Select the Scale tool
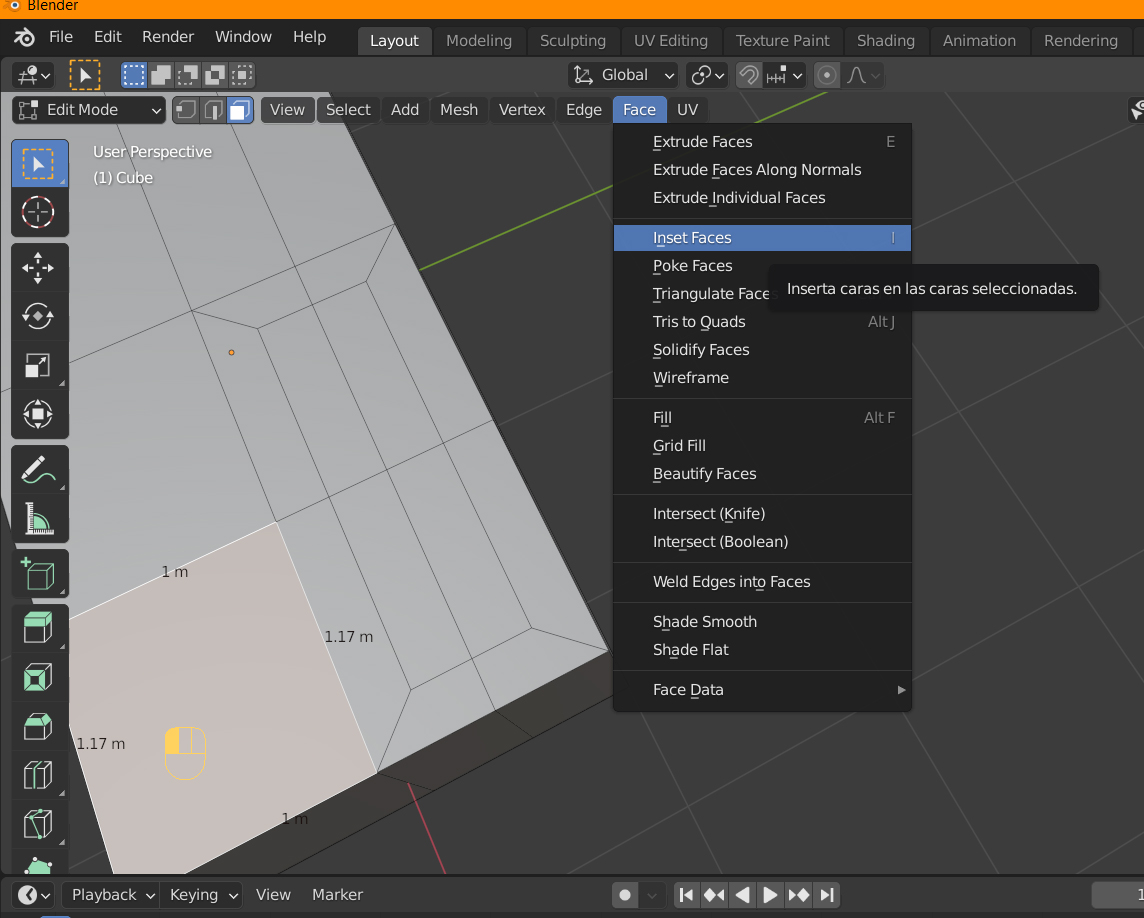Screen dimensions: 1144x918 (39, 366)
